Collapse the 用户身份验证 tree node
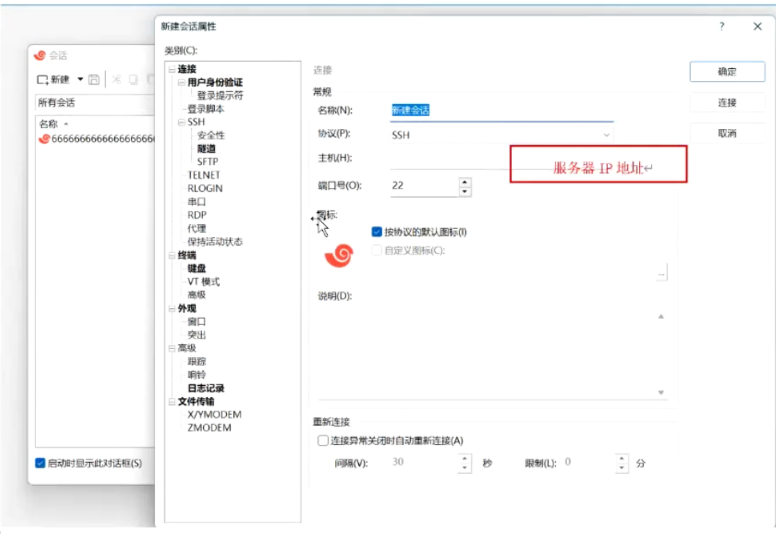 click(x=181, y=83)
